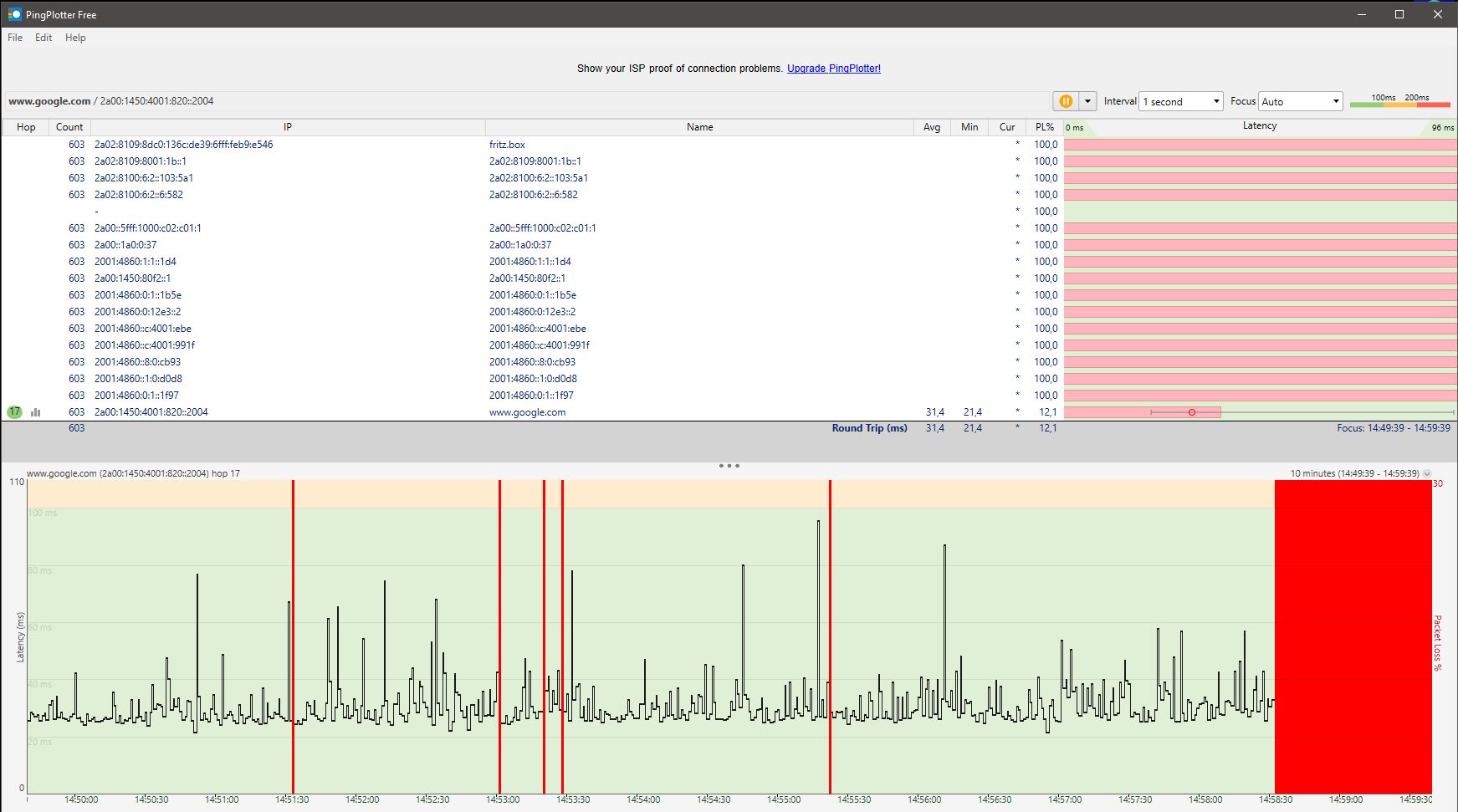1458x812 pixels.
Task: Open the File menu
Action: [x=15, y=38]
